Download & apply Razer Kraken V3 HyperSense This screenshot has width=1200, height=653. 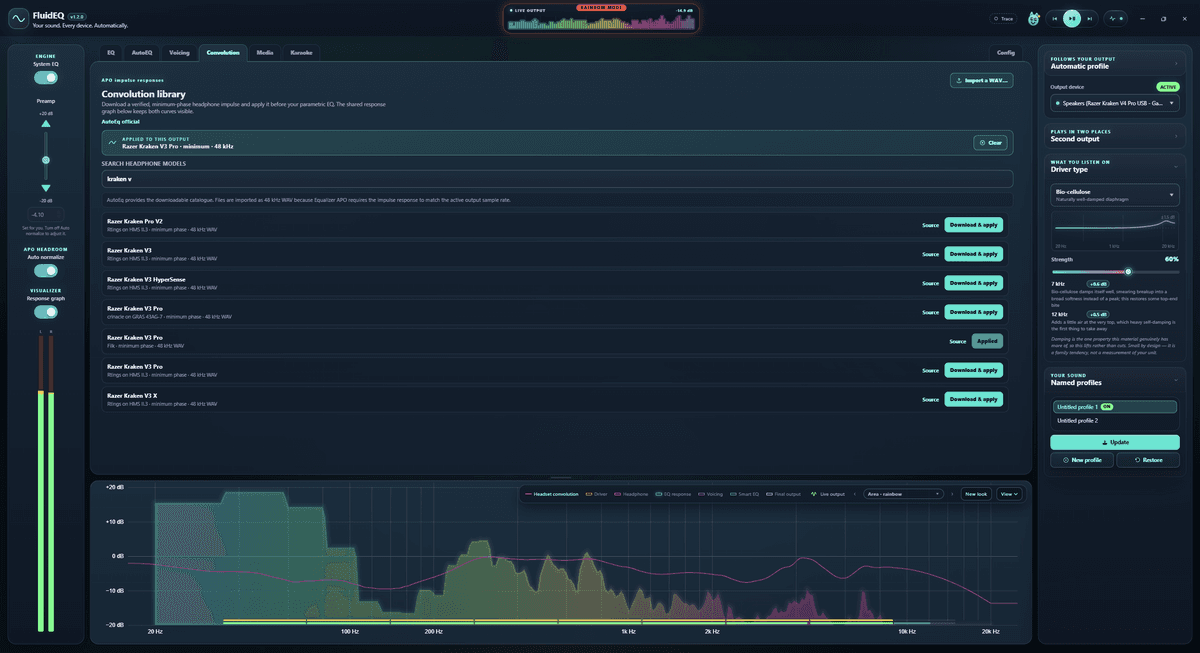tap(973, 283)
